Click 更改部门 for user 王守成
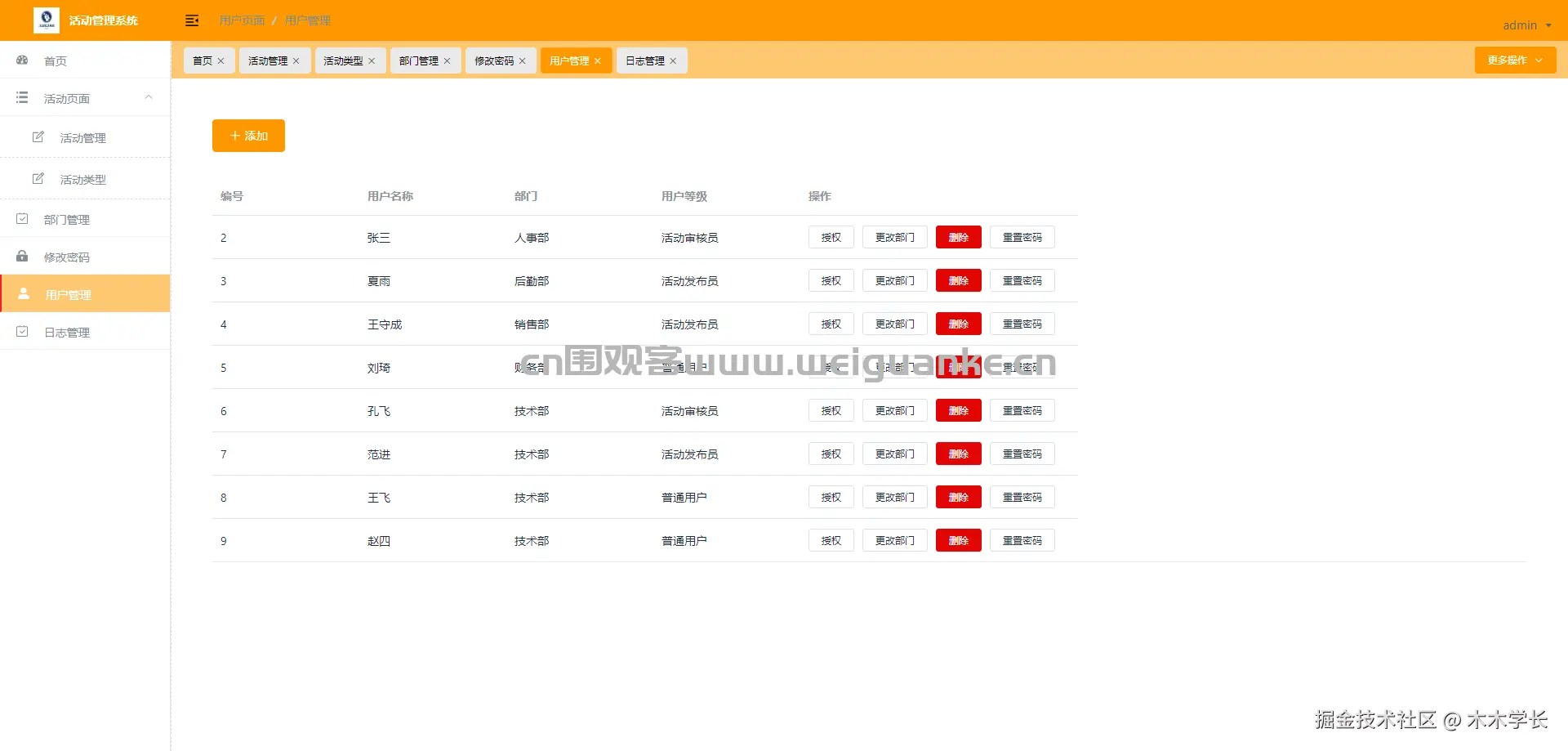 [895, 324]
